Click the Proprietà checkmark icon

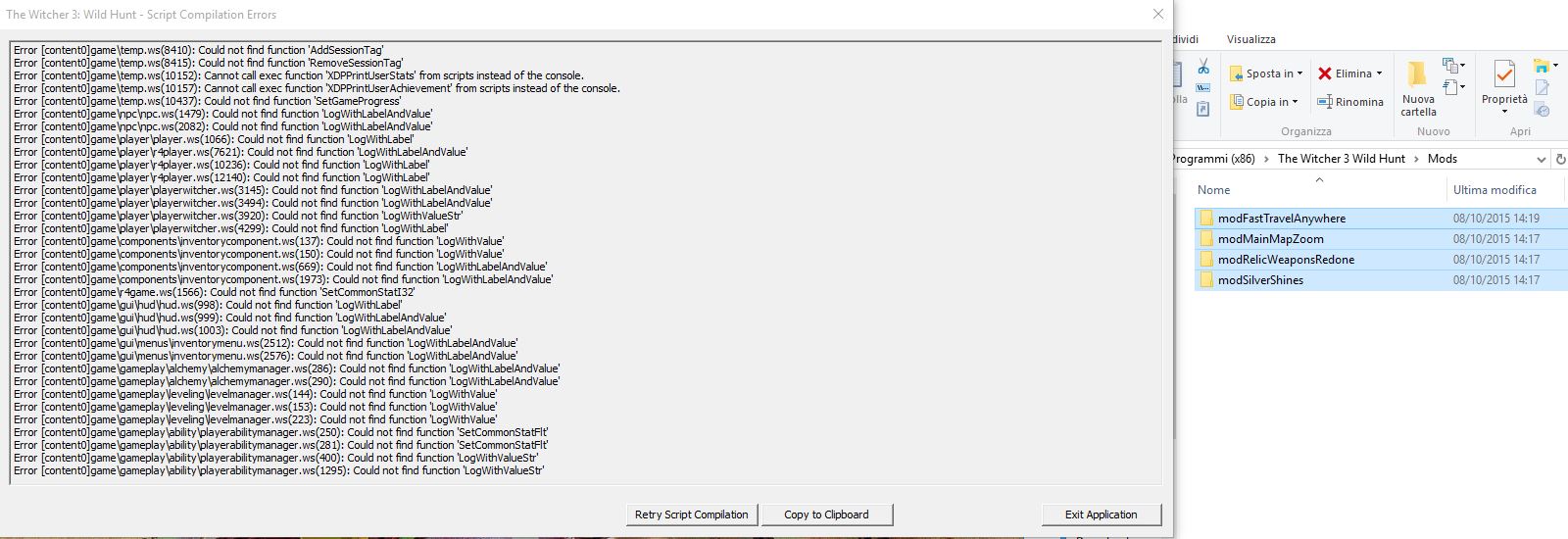point(1504,74)
